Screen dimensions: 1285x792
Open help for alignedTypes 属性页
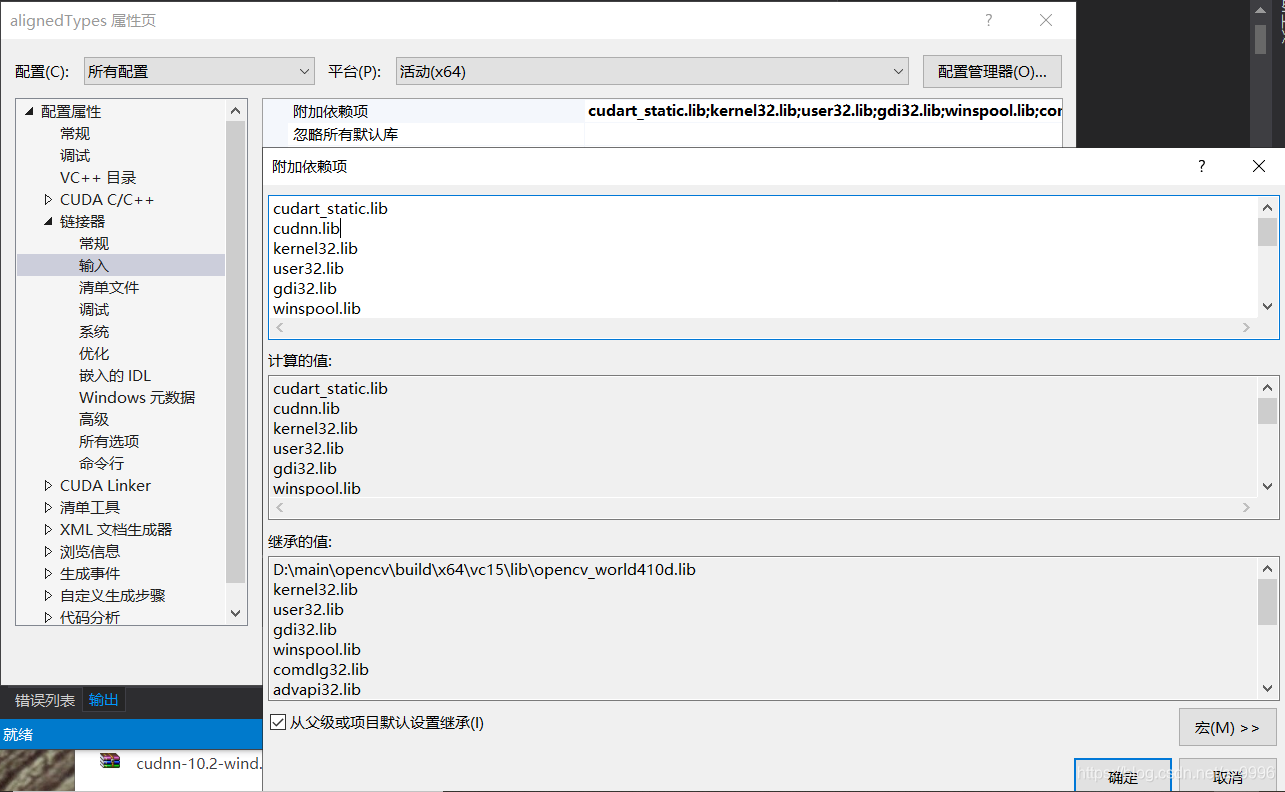[989, 20]
